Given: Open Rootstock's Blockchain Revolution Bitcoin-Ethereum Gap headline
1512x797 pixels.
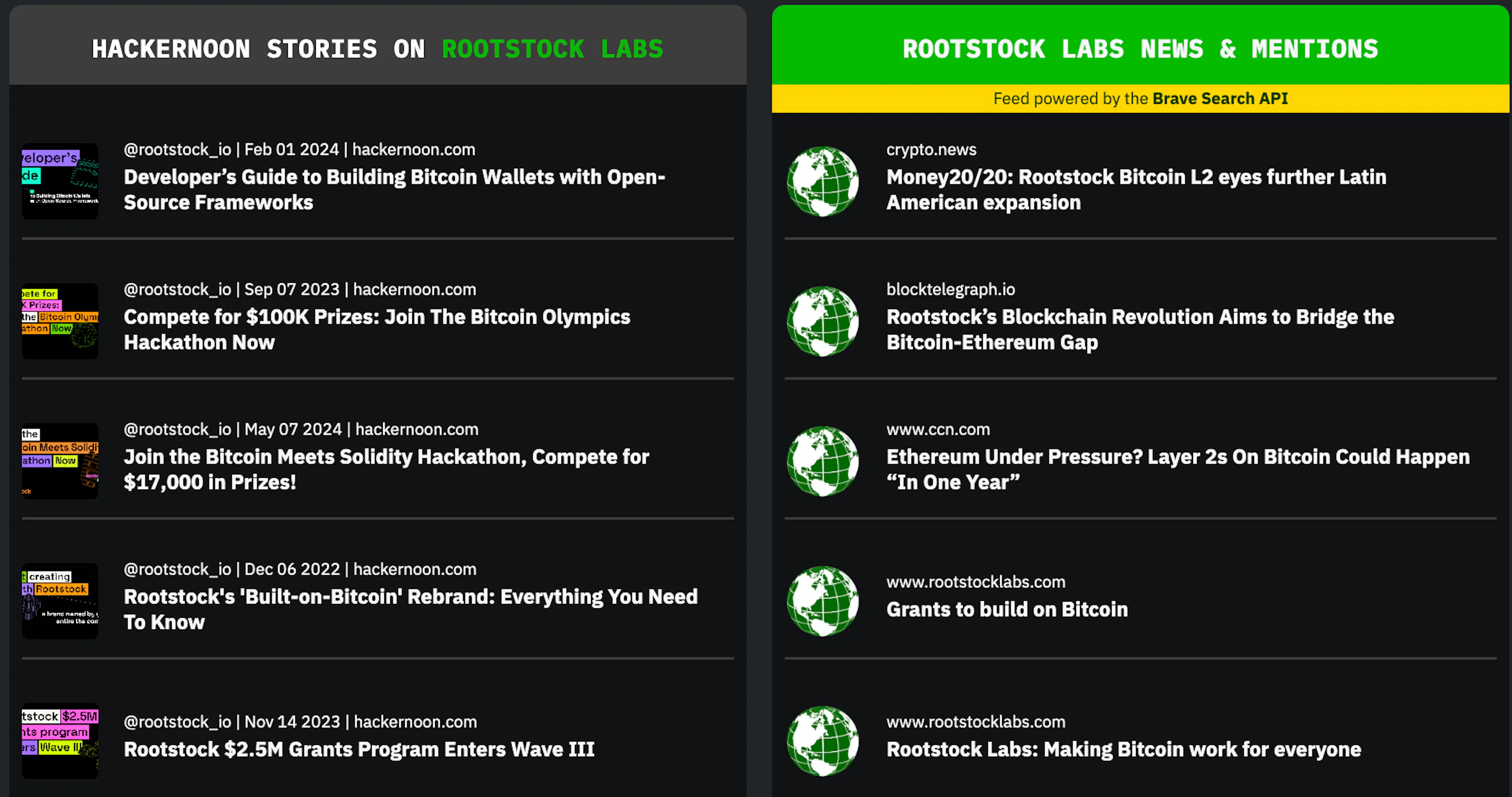Looking at the screenshot, I should 1140,329.
